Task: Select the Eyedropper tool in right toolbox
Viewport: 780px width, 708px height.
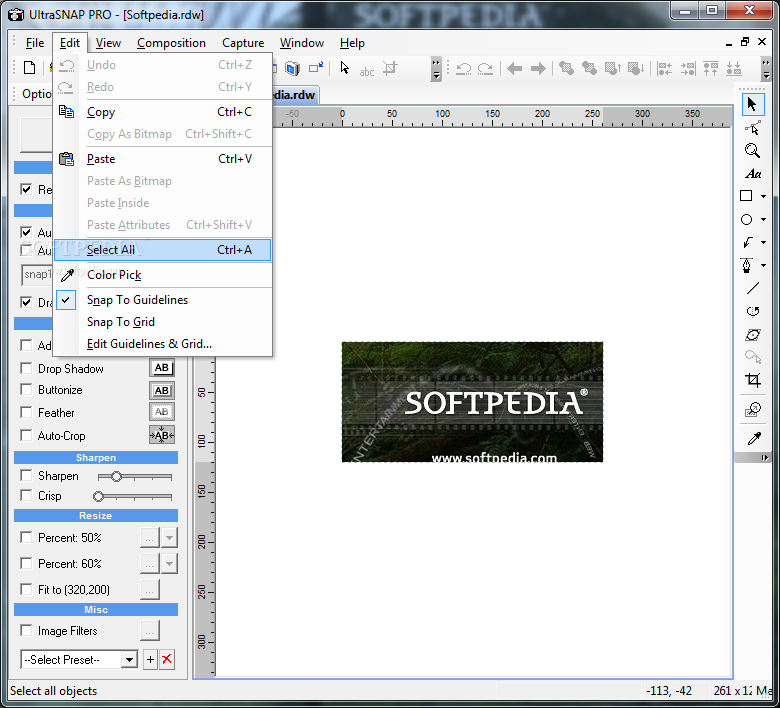Action: [754, 438]
